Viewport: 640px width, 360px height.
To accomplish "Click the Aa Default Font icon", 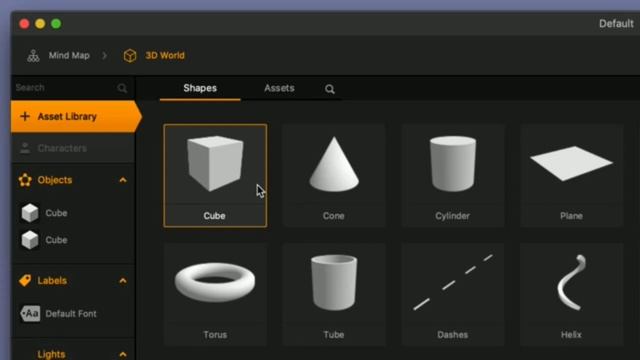I will [x=30, y=313].
